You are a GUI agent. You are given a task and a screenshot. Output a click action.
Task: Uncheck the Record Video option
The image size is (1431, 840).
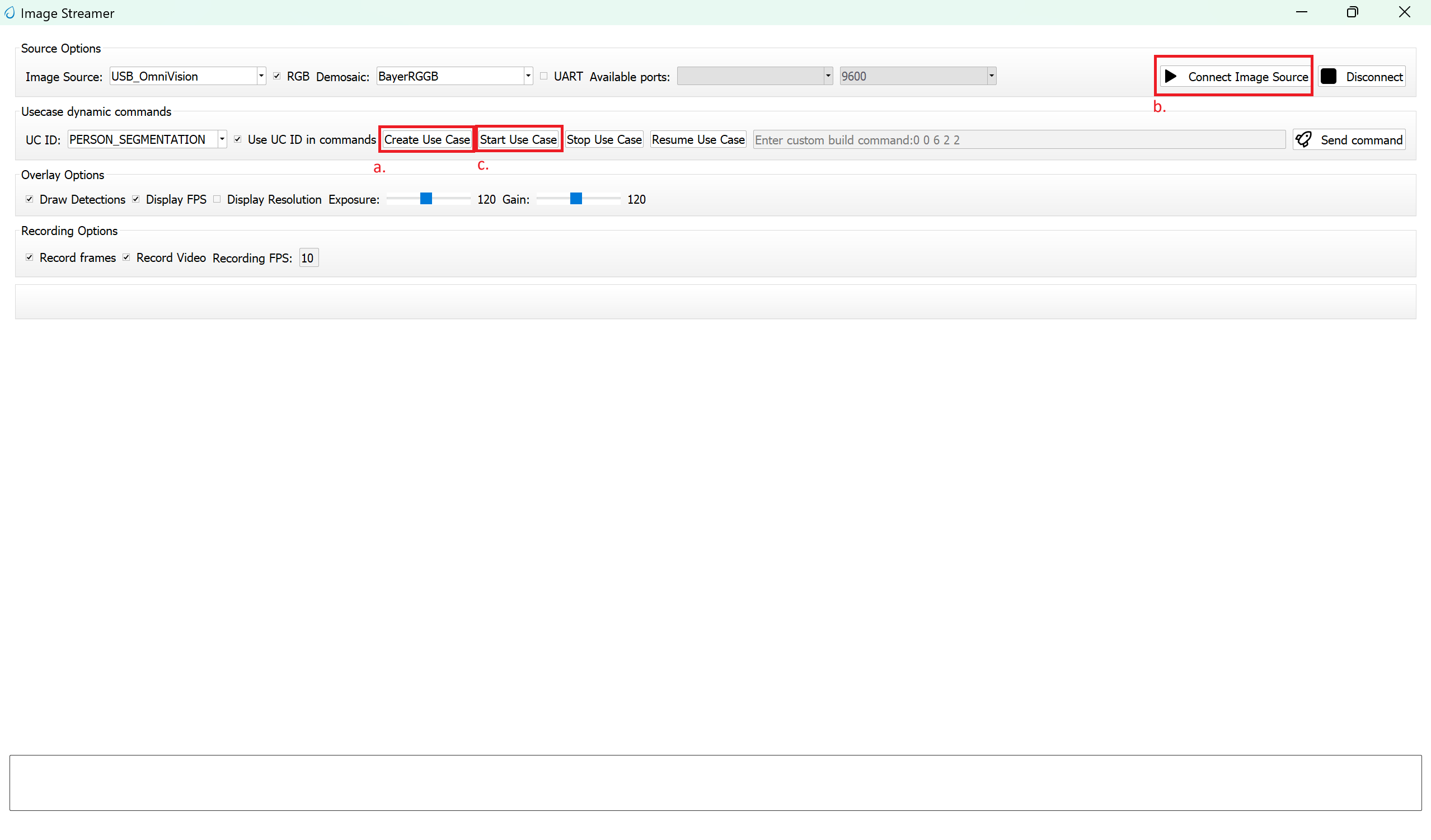click(126, 257)
